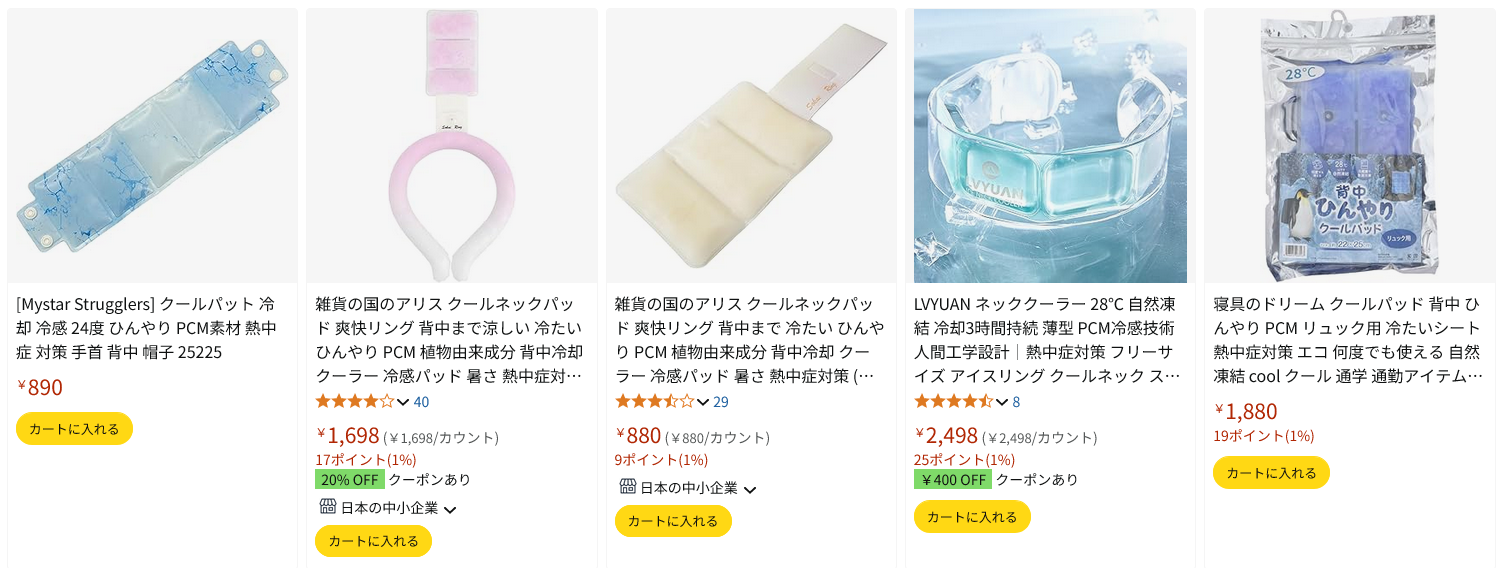Open the LVYUAN neck cooler product image
The image size is (1499, 568).
coord(1050,146)
